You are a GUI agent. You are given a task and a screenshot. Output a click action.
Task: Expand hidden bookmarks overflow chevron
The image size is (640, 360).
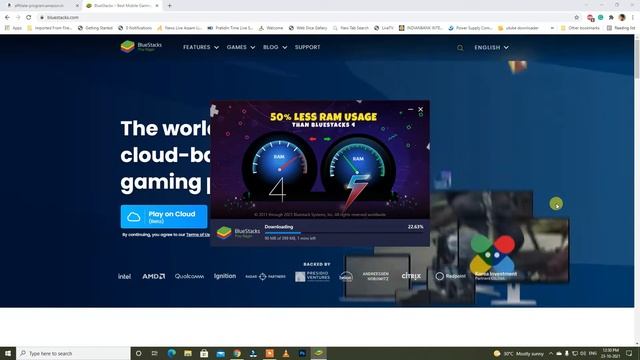tap(552, 28)
